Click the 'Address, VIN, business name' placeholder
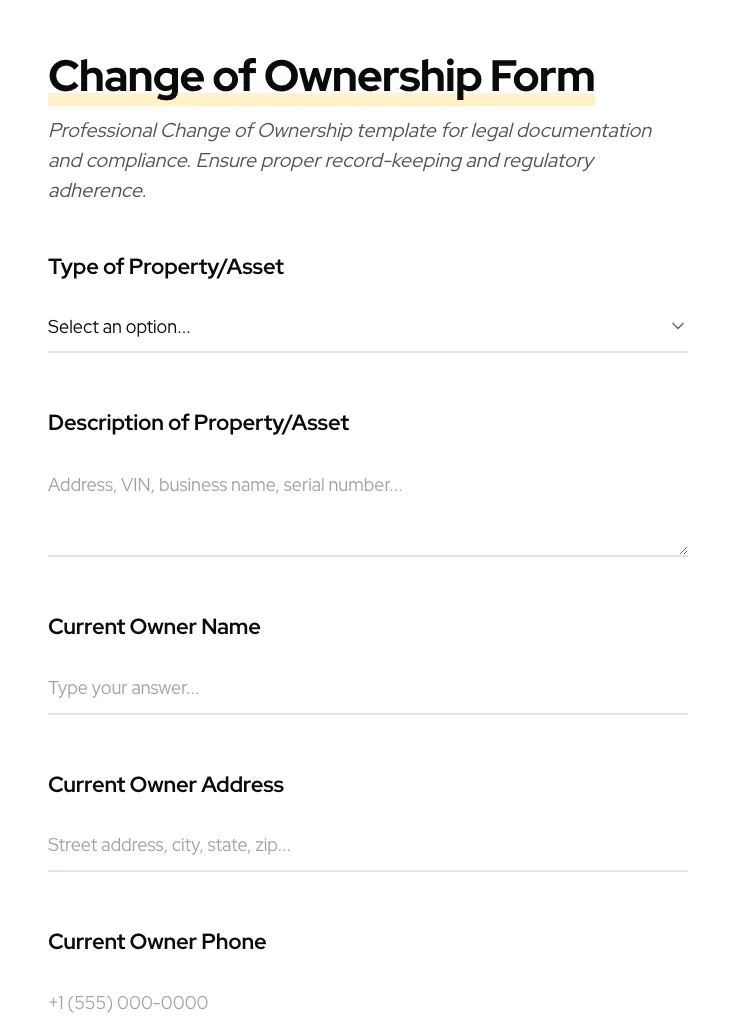This screenshot has width=736, height=1024. pos(225,485)
